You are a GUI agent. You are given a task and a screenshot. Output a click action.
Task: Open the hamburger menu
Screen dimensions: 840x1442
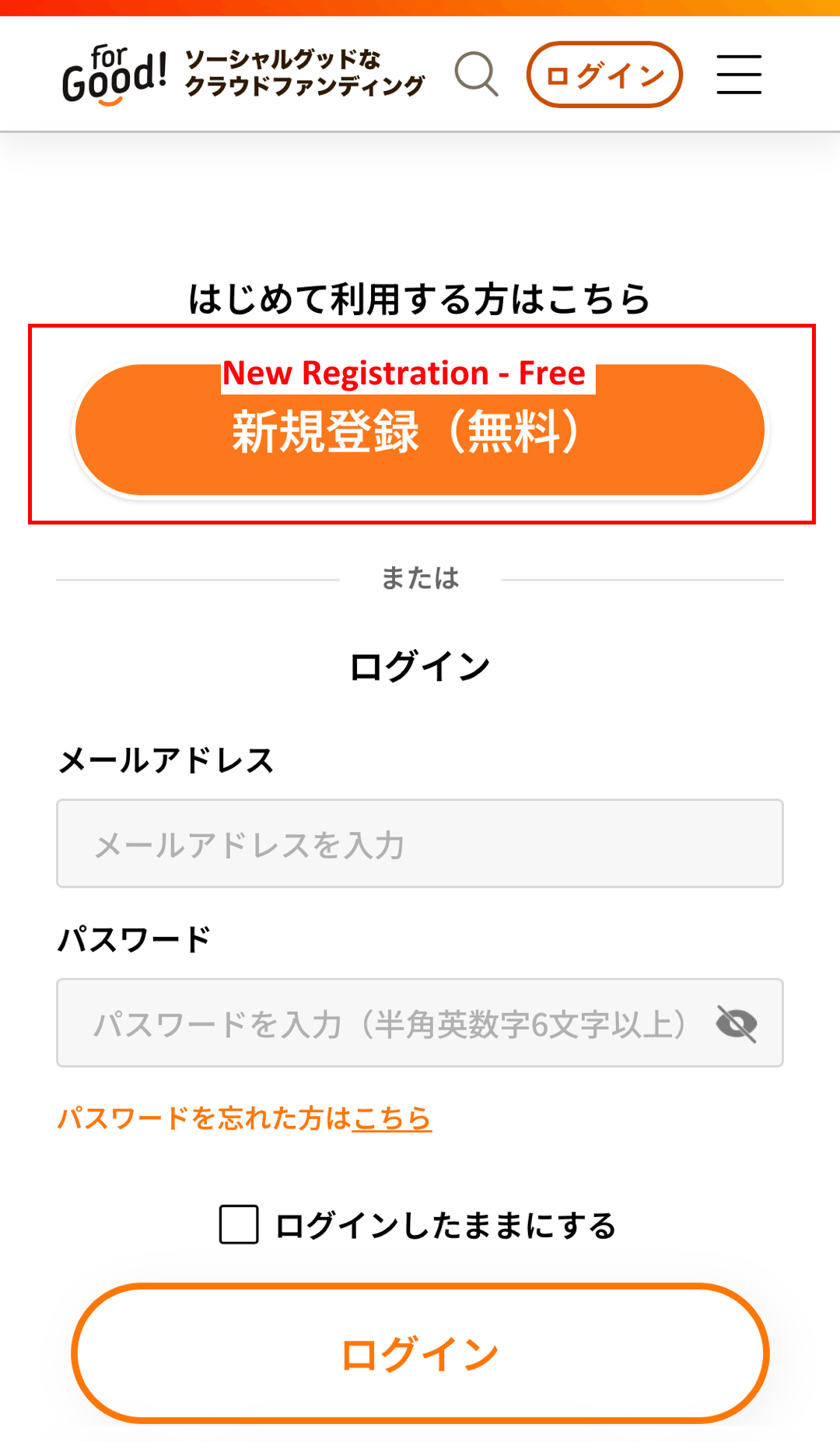(739, 75)
